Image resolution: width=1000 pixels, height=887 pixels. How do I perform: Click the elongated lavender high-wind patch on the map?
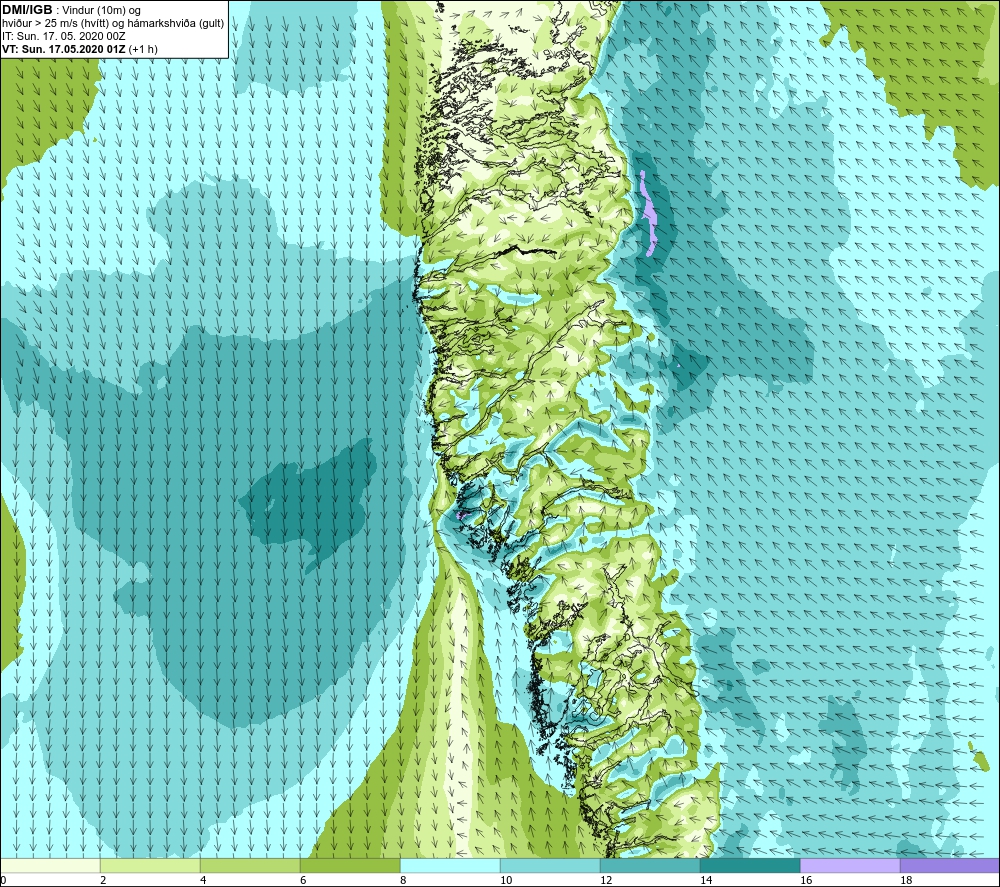coord(649,214)
